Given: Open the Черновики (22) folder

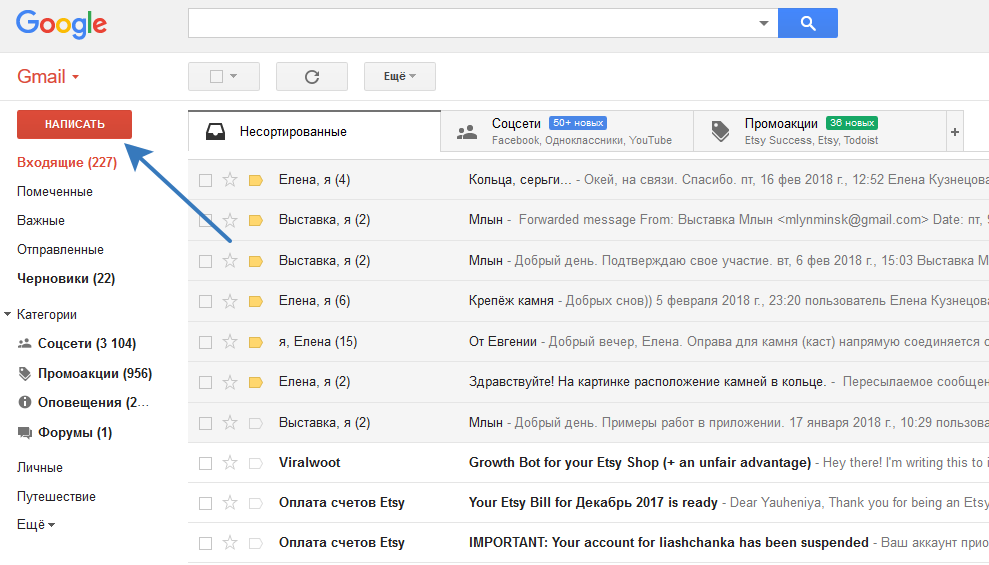Looking at the screenshot, I should 66,279.
